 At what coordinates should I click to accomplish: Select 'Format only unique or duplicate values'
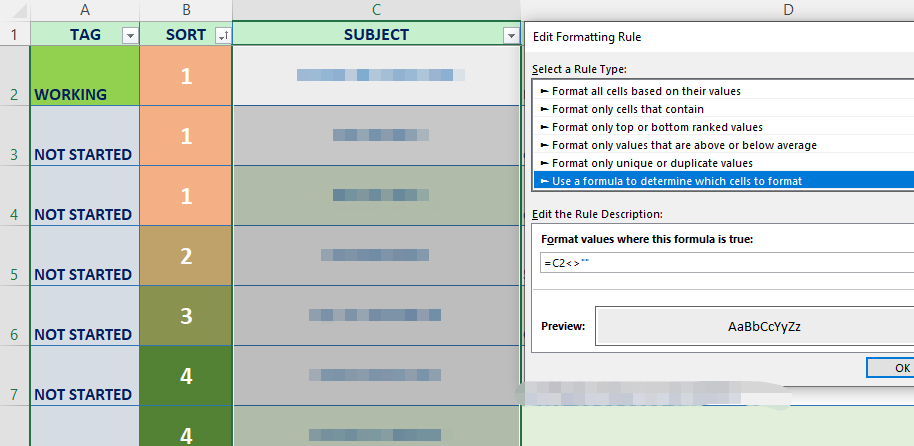[x=652, y=163]
